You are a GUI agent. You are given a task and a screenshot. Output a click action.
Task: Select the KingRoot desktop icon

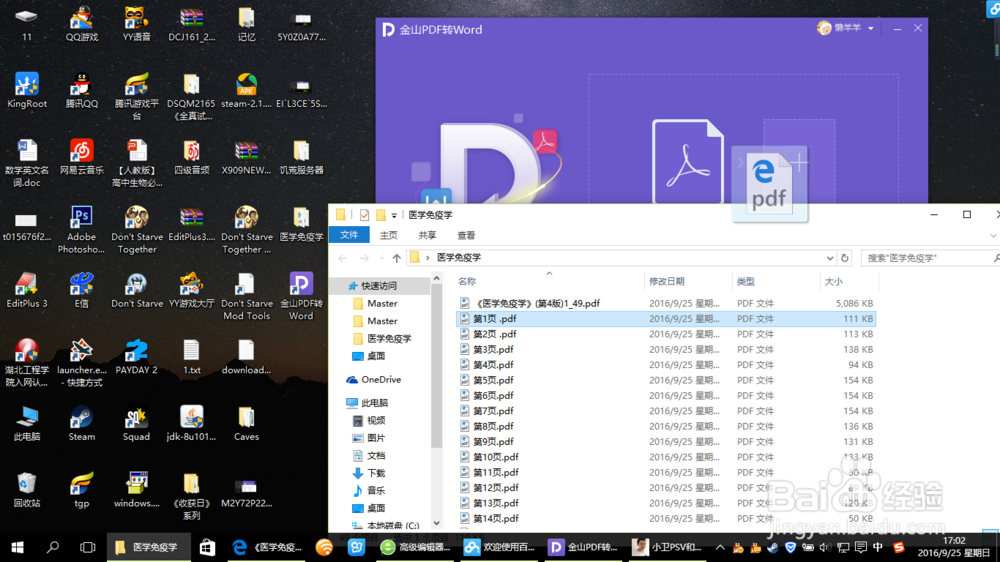pos(26,90)
